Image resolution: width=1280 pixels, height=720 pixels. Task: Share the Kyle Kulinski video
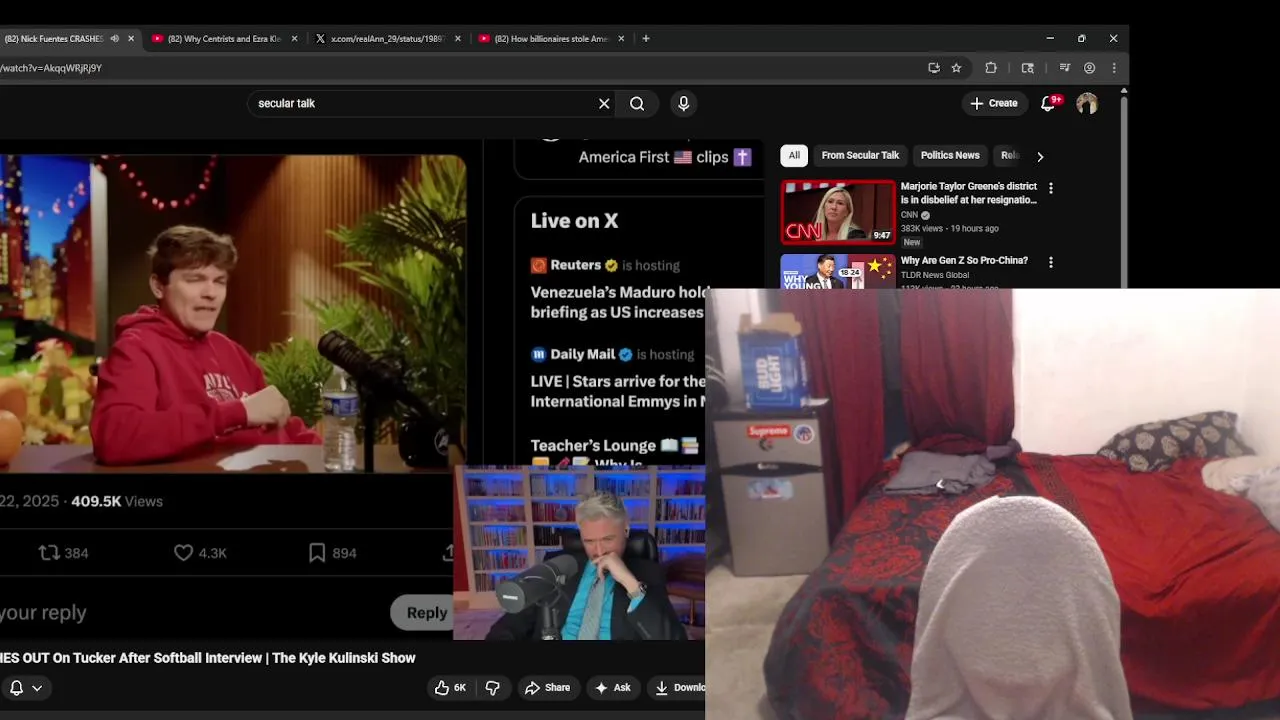pyautogui.click(x=547, y=688)
